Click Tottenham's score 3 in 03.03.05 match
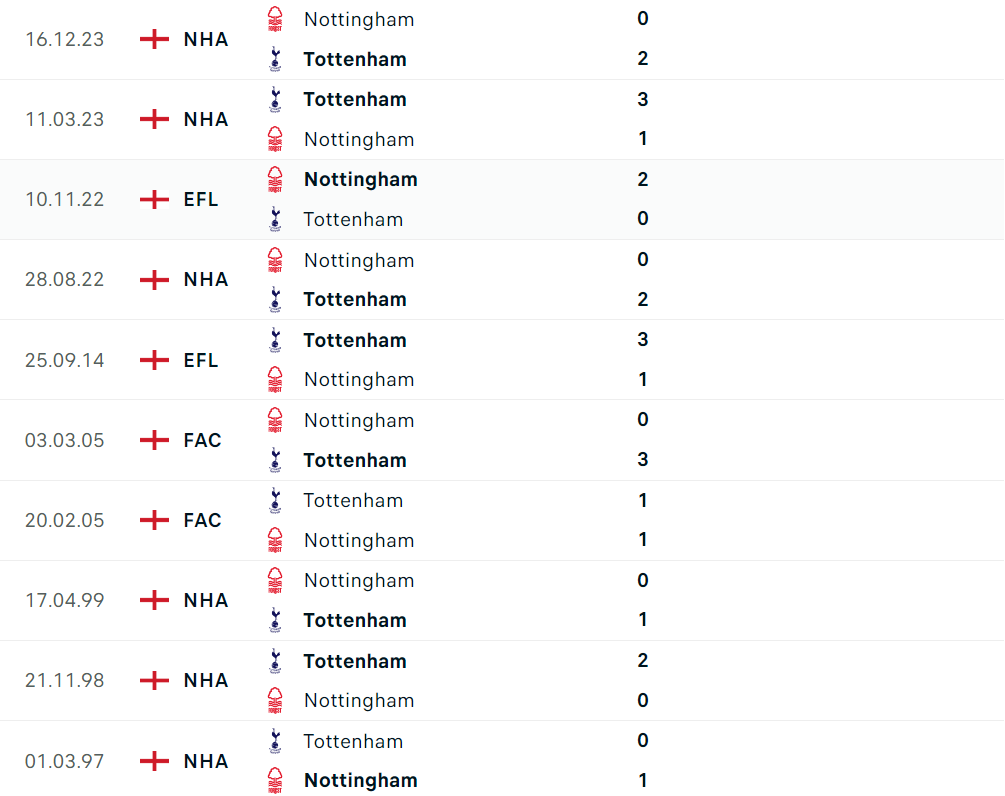 pos(642,460)
